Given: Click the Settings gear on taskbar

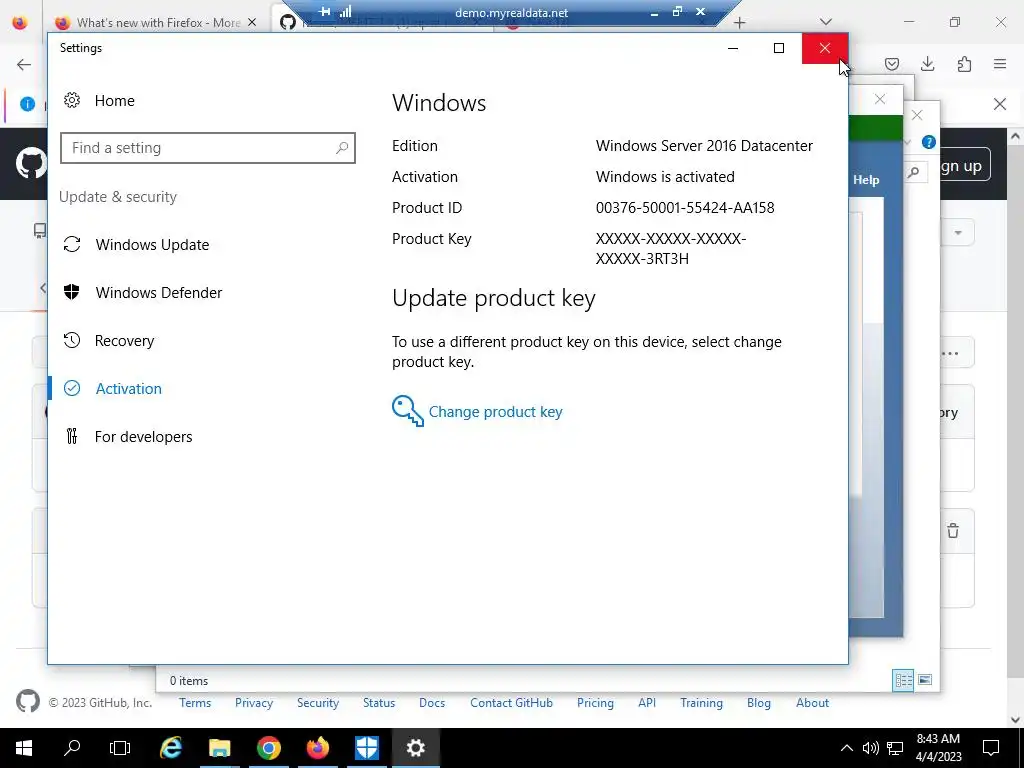Looking at the screenshot, I should click(416, 748).
